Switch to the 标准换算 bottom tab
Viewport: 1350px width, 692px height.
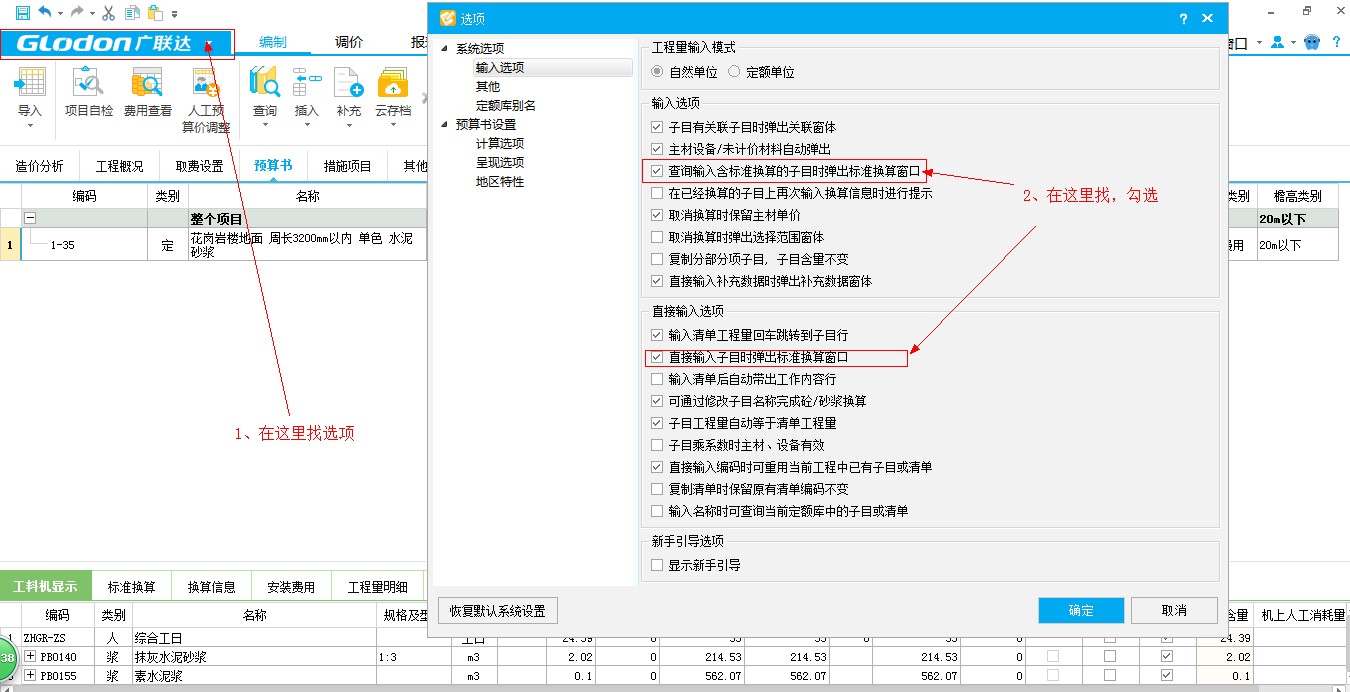coord(132,587)
